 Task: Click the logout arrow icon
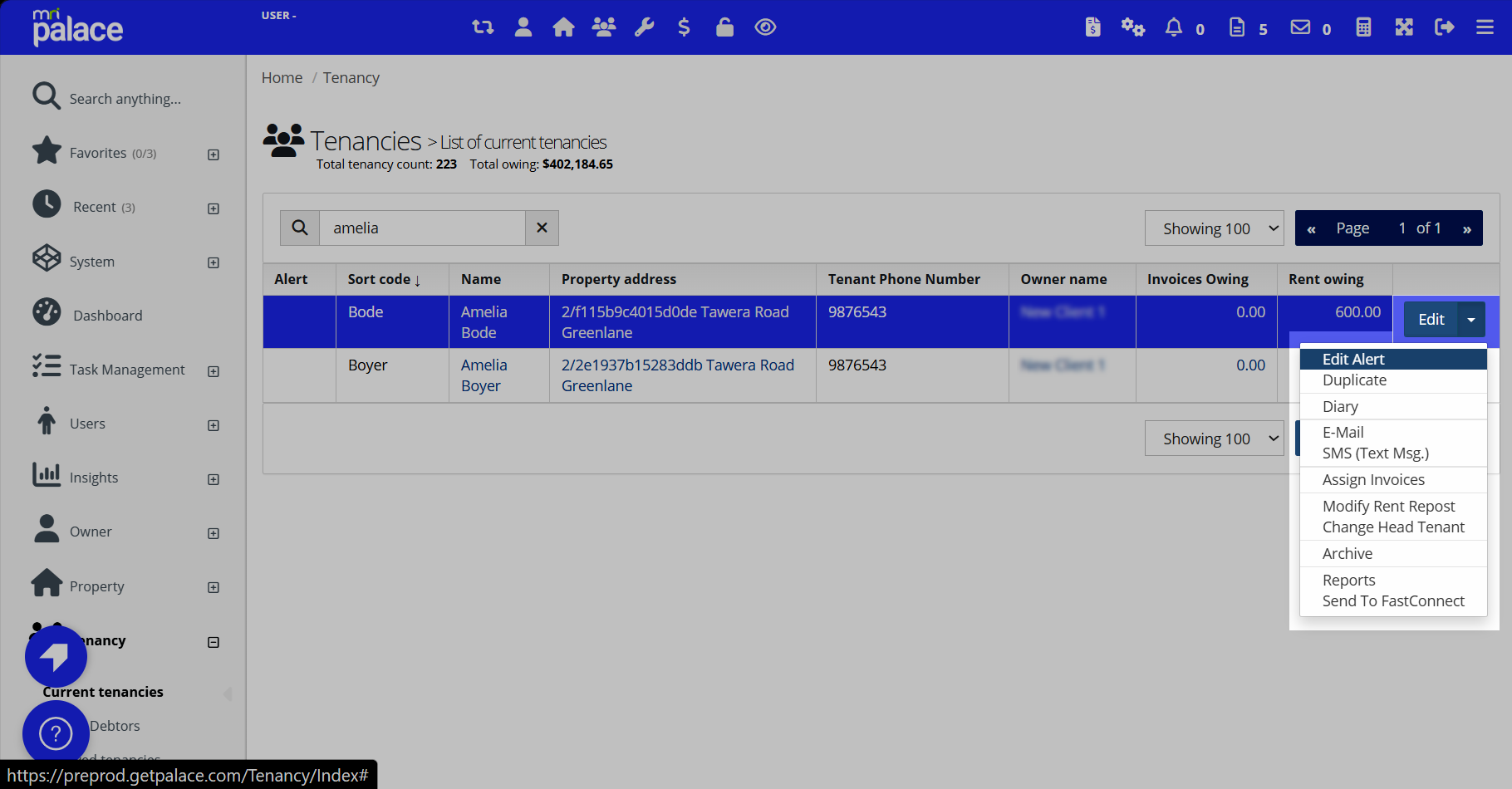tap(1445, 27)
